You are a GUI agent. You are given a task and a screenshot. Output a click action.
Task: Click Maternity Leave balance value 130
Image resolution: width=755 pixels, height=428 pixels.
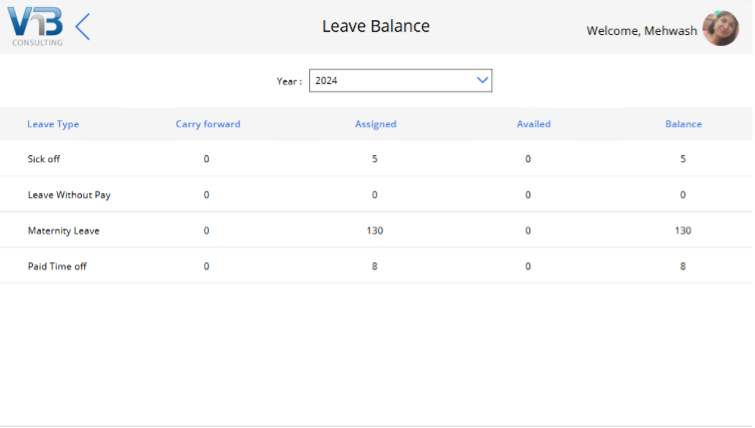click(x=683, y=231)
